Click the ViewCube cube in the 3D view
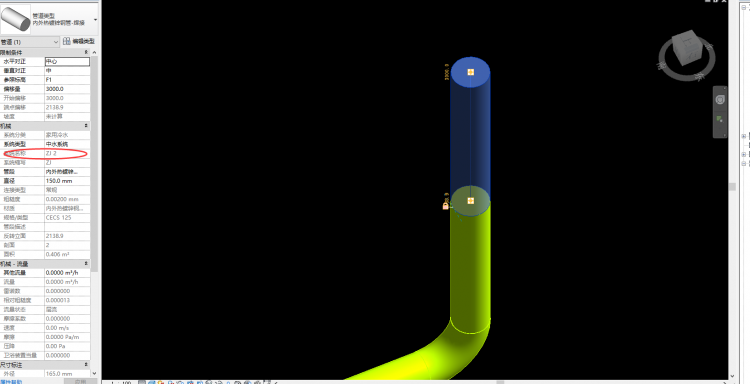 pos(686,48)
